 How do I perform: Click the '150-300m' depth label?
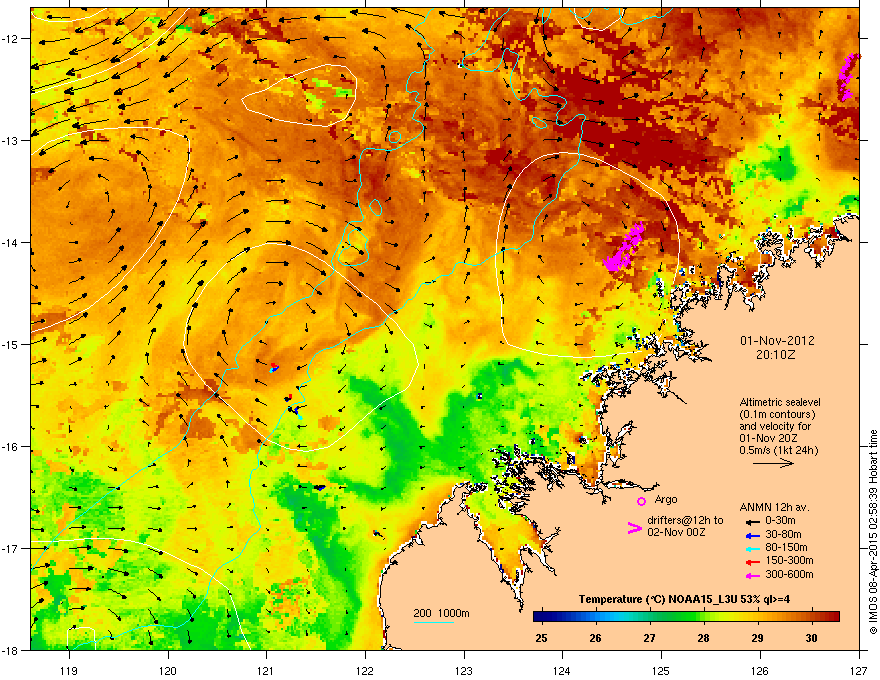789,560
